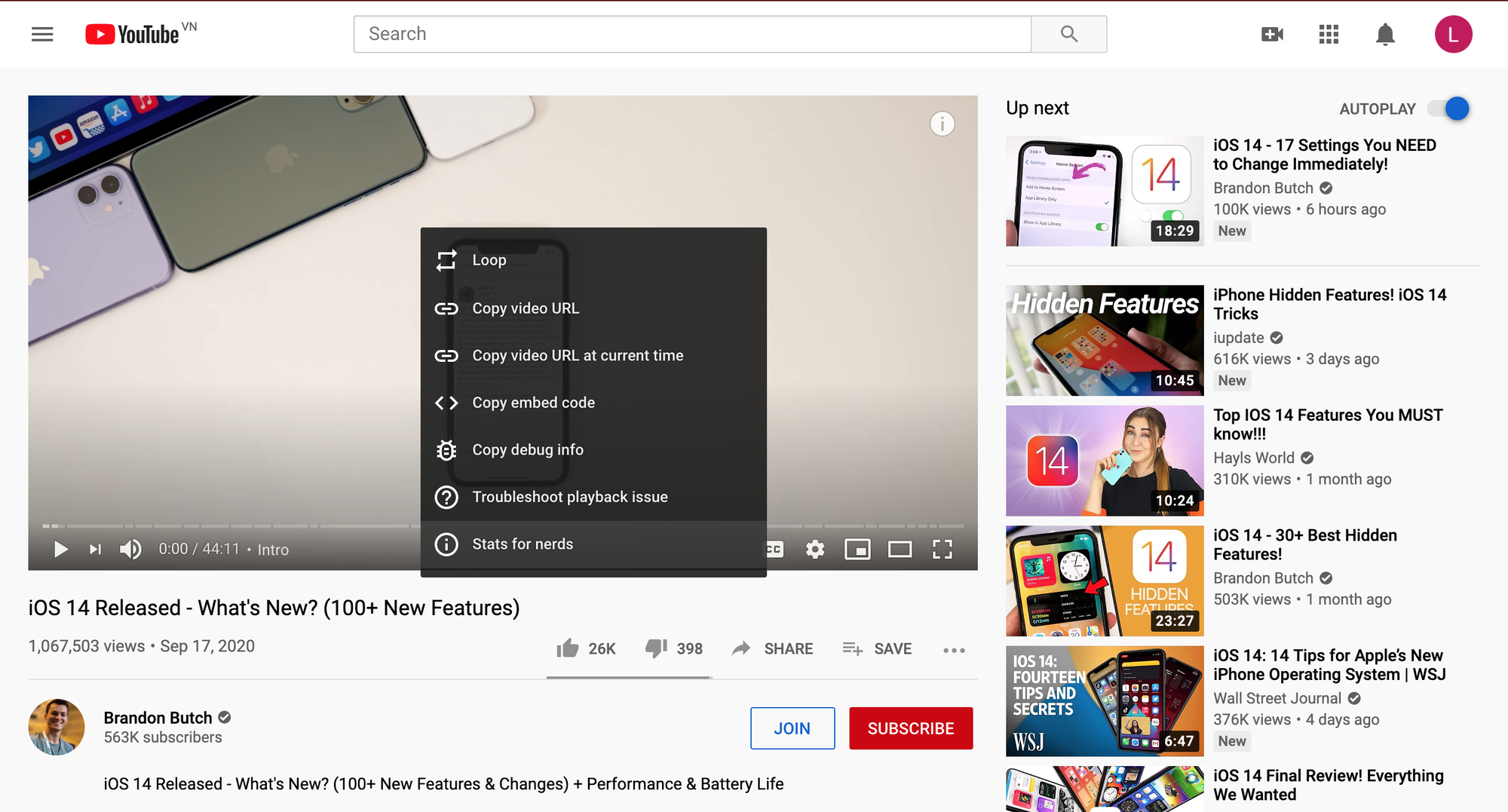Activate miniplayer mode
The image size is (1508, 812).
pos(859,550)
